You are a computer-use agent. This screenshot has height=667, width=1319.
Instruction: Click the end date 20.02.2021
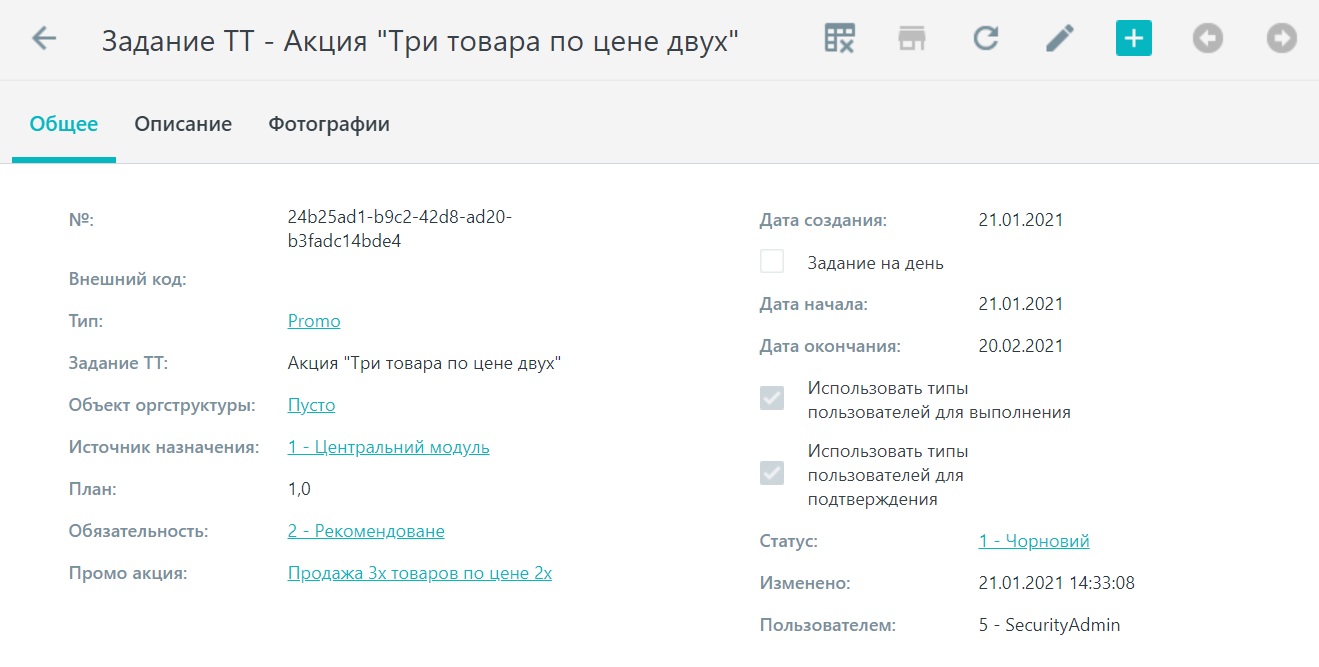(x=1021, y=346)
